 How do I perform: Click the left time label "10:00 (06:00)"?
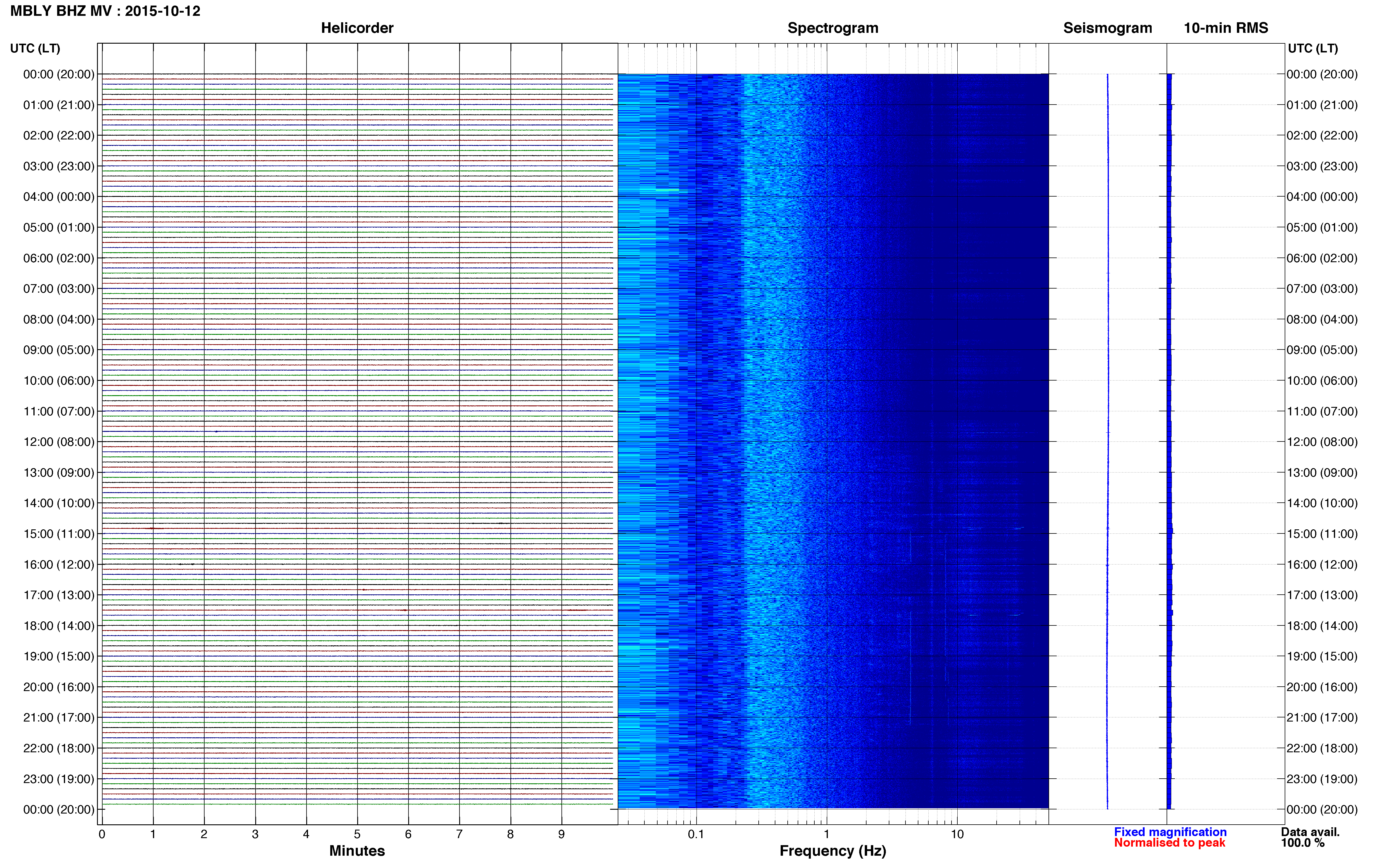coord(59,381)
